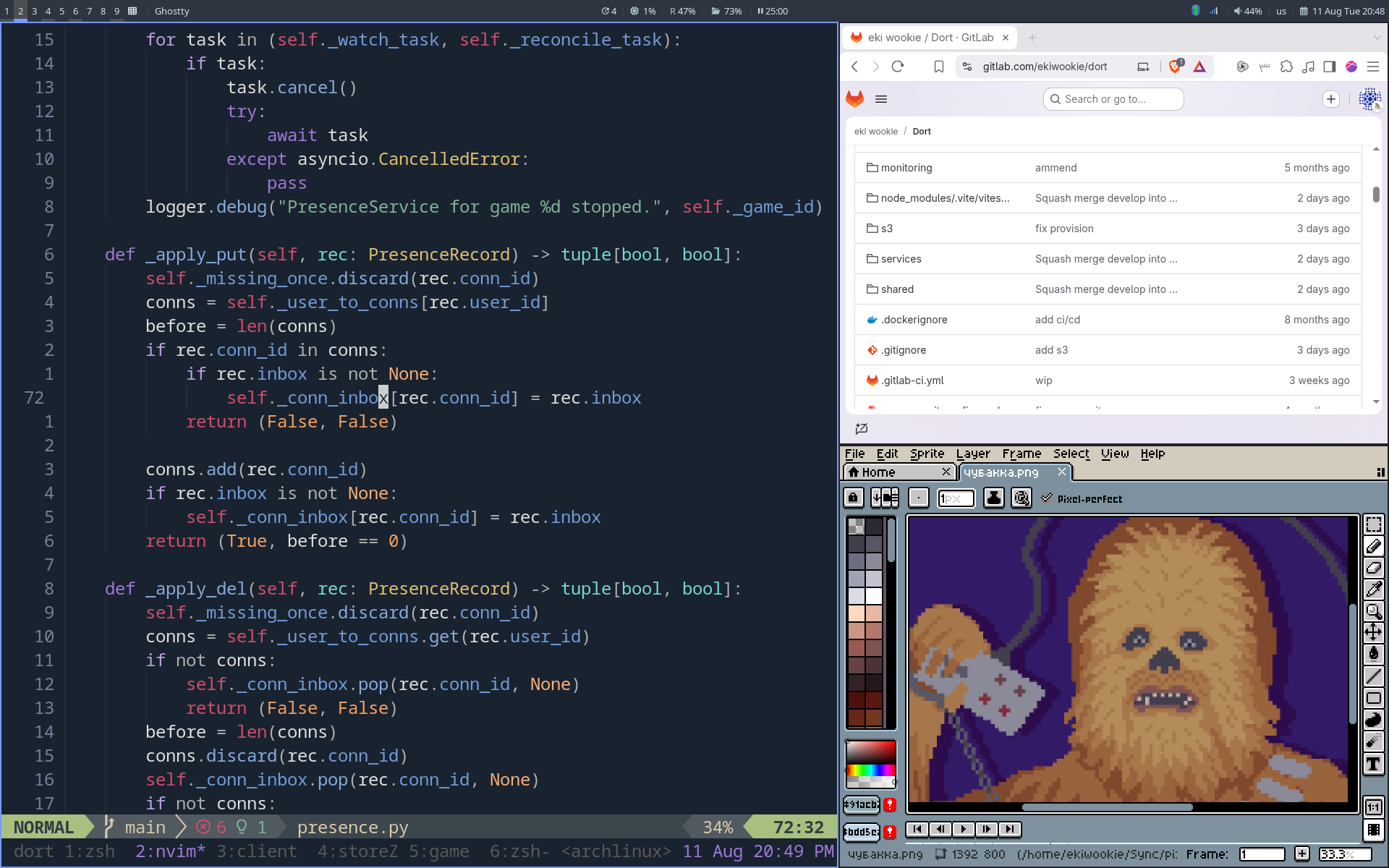Viewport: 1389px width, 868px height.
Task: Open the GitLab user avatar menu
Action: tap(1369, 99)
